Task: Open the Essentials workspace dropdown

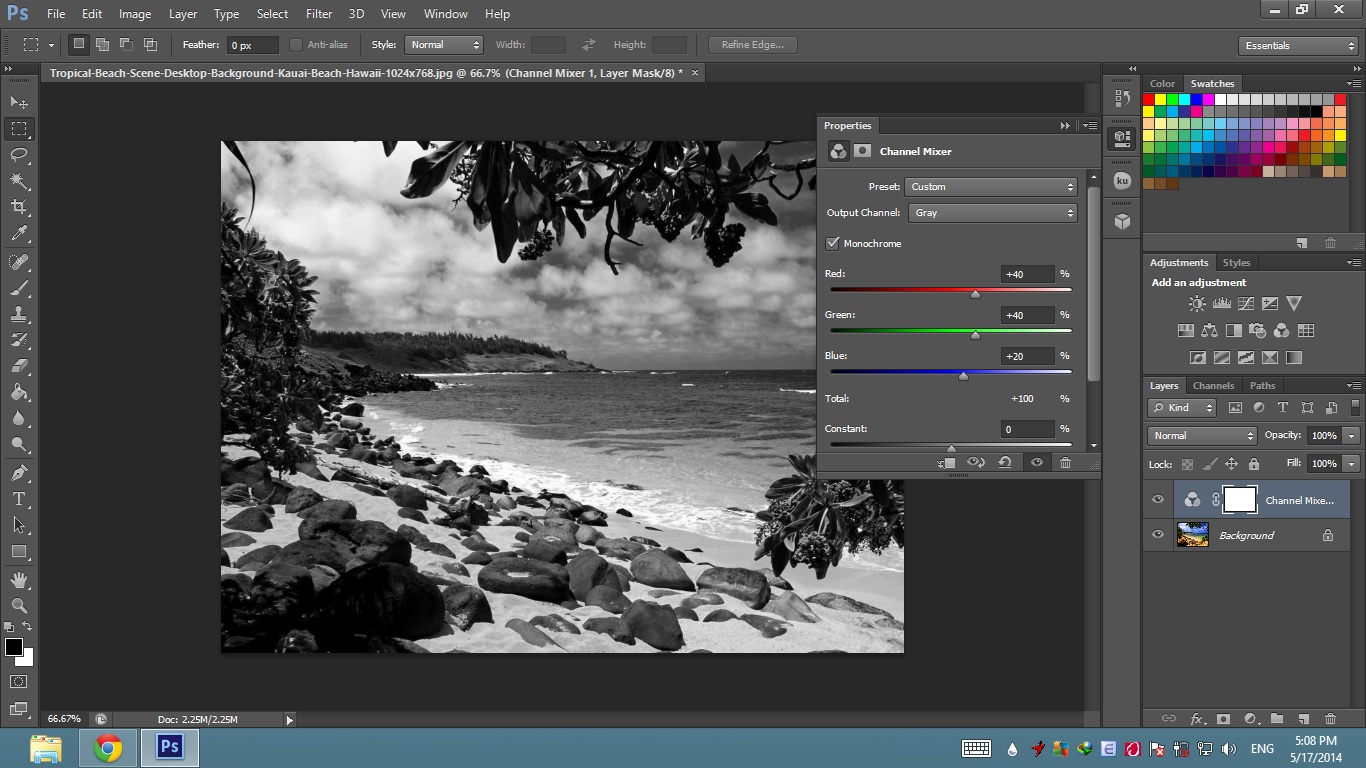Action: click(x=1297, y=46)
